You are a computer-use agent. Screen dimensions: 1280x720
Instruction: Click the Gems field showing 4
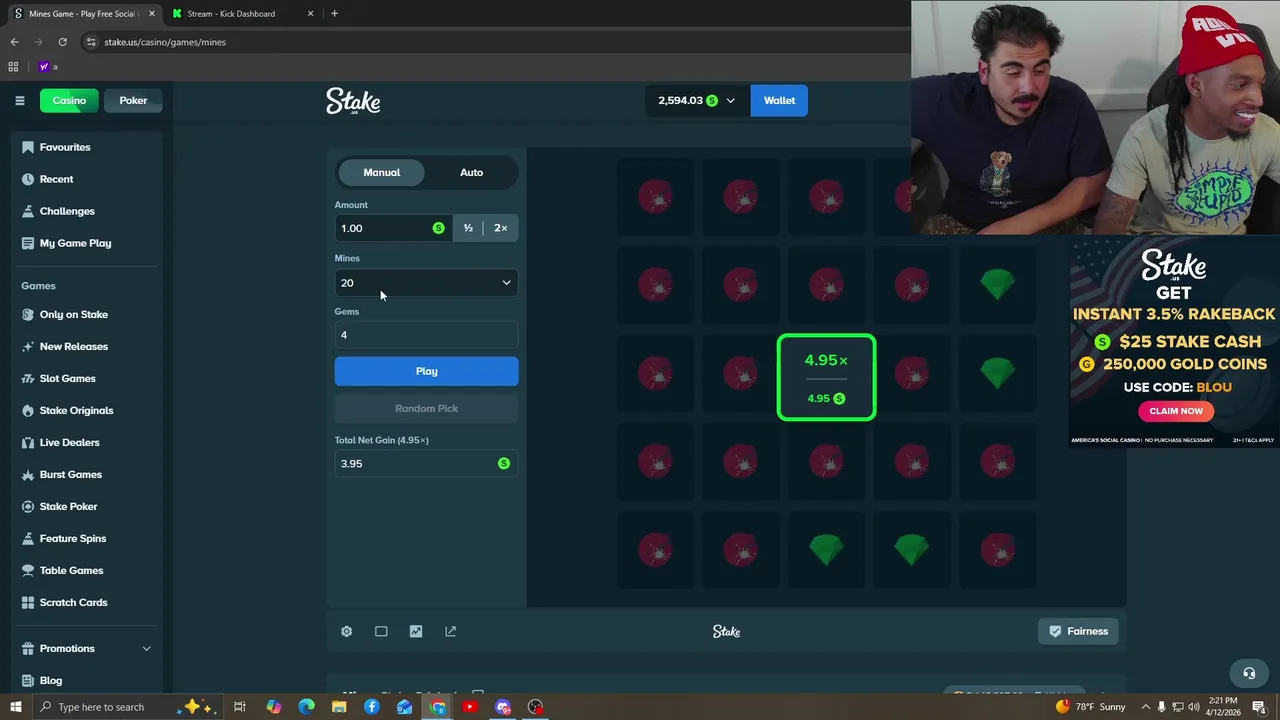[426, 335]
